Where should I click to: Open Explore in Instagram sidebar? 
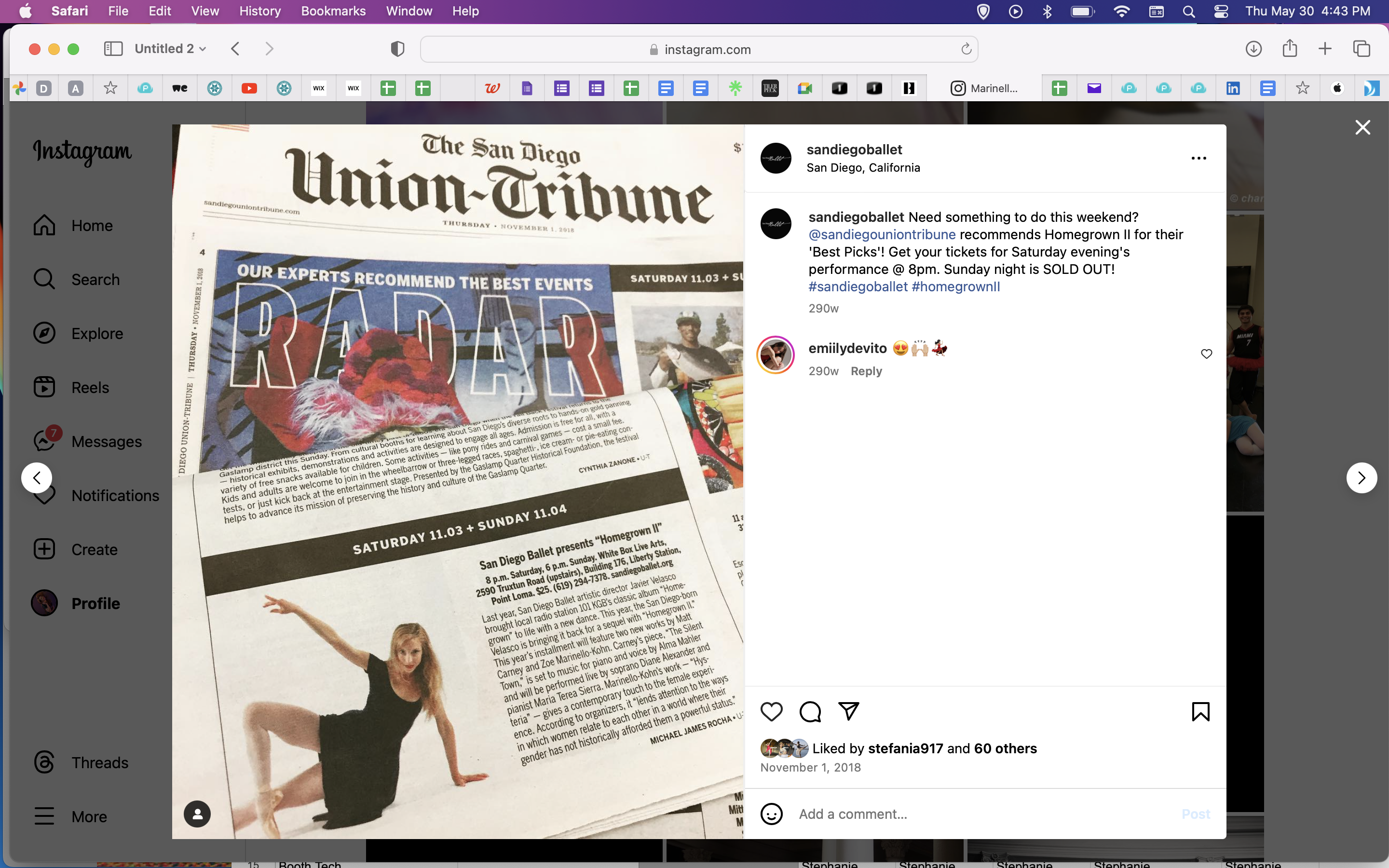click(96, 334)
